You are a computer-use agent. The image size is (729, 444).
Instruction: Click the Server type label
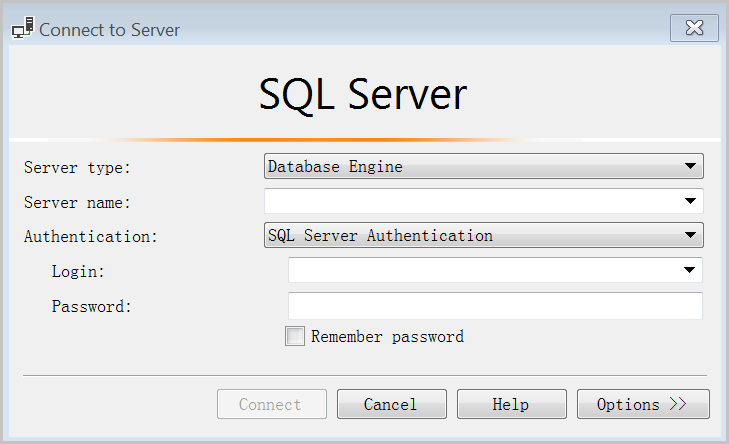[77, 167]
